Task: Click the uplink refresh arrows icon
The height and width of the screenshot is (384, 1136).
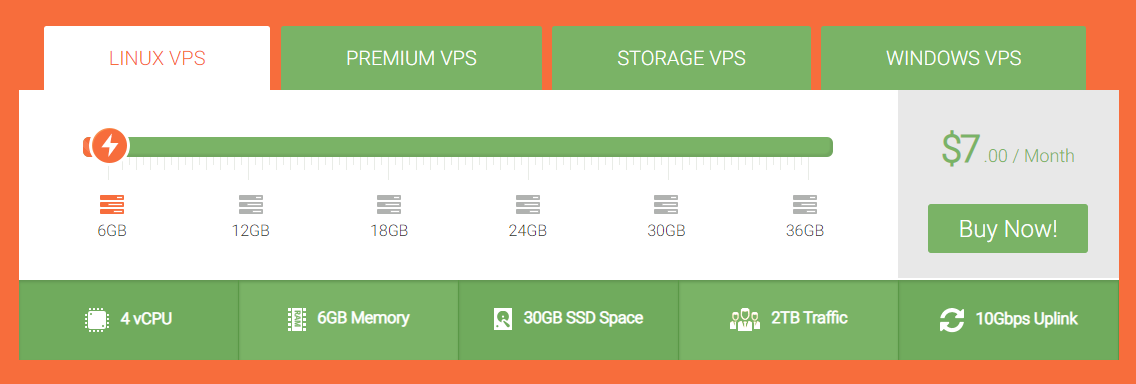Action: (951, 320)
